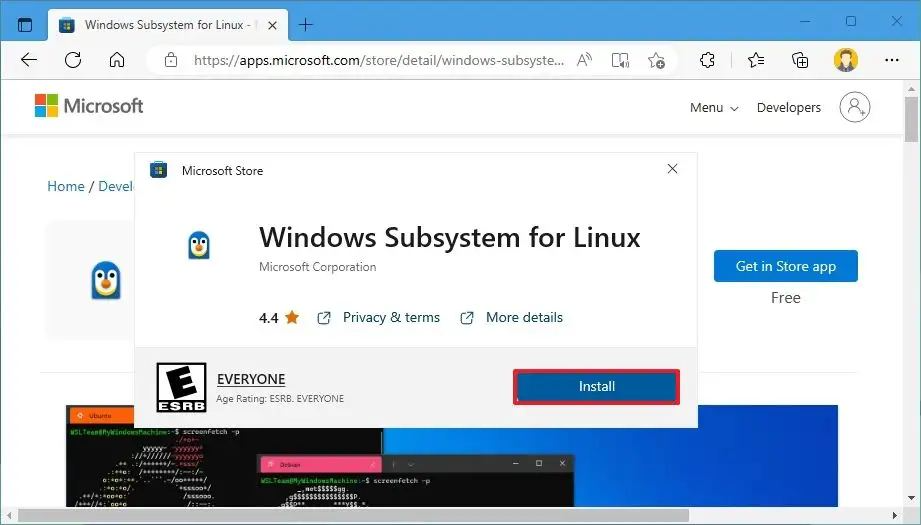Click the Devel breadcrumb link
This screenshot has height=525, width=921.
coord(116,186)
